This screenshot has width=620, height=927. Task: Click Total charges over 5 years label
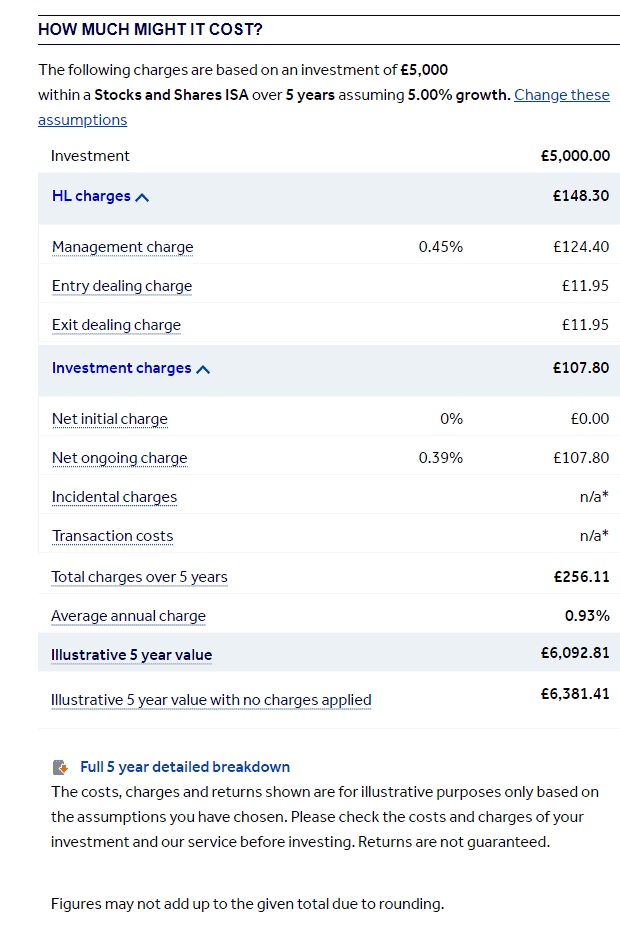point(139,577)
